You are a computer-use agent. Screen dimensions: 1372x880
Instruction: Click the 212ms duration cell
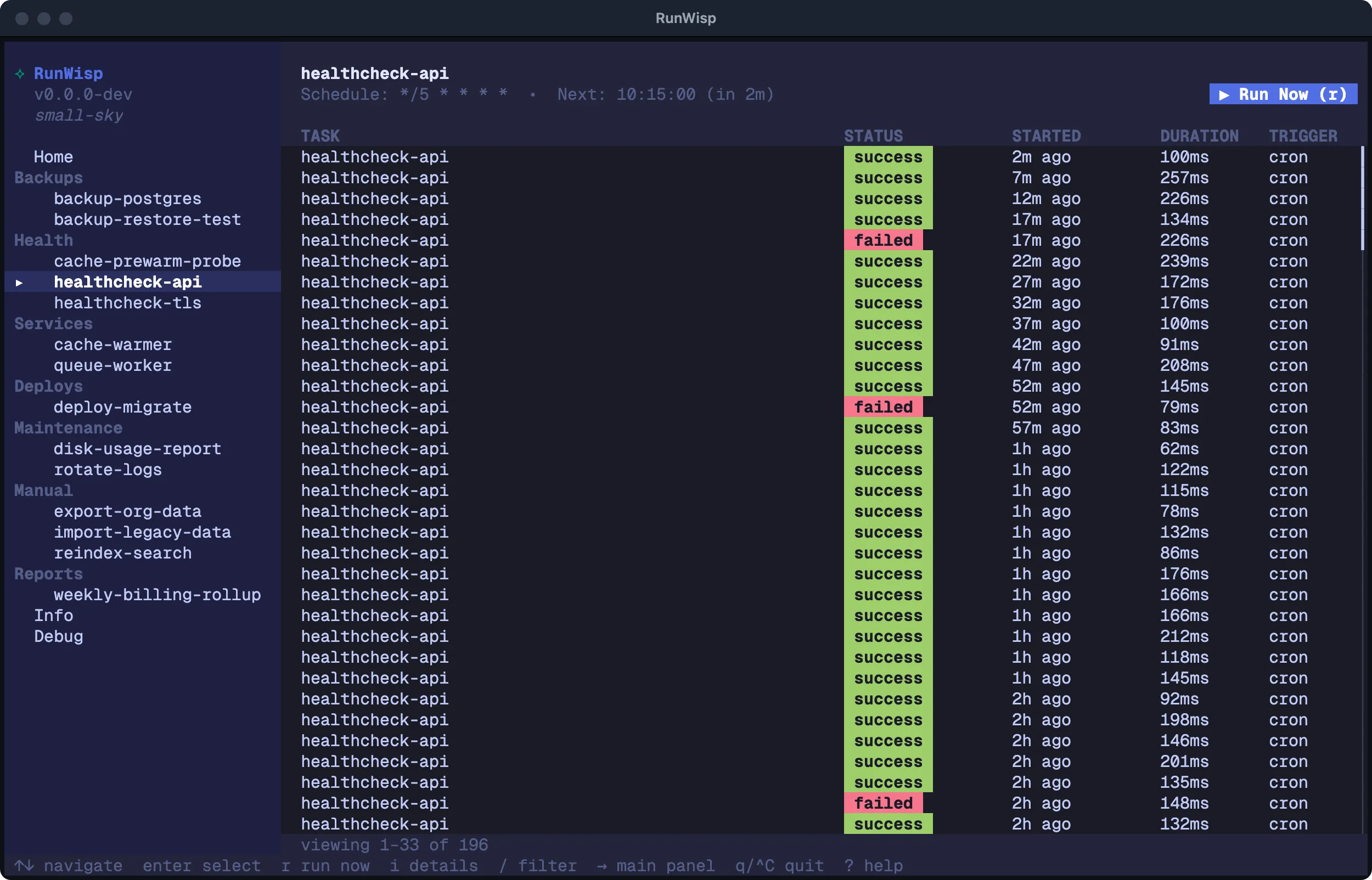pos(1184,636)
